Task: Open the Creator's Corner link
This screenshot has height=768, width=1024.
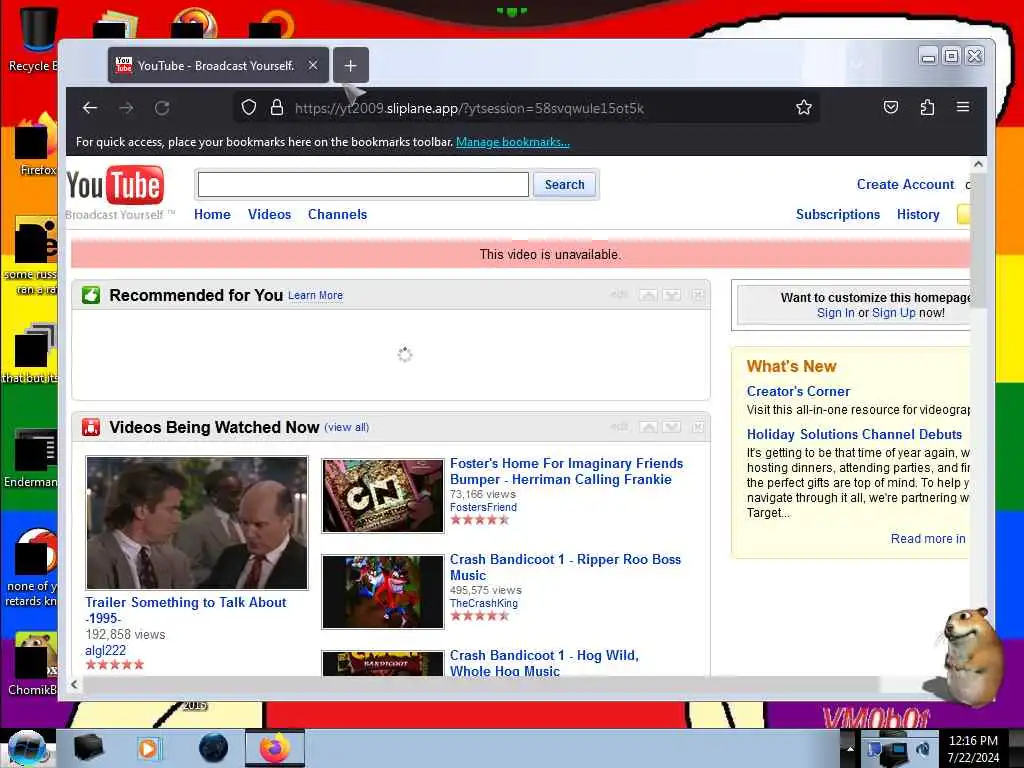Action: tap(798, 391)
